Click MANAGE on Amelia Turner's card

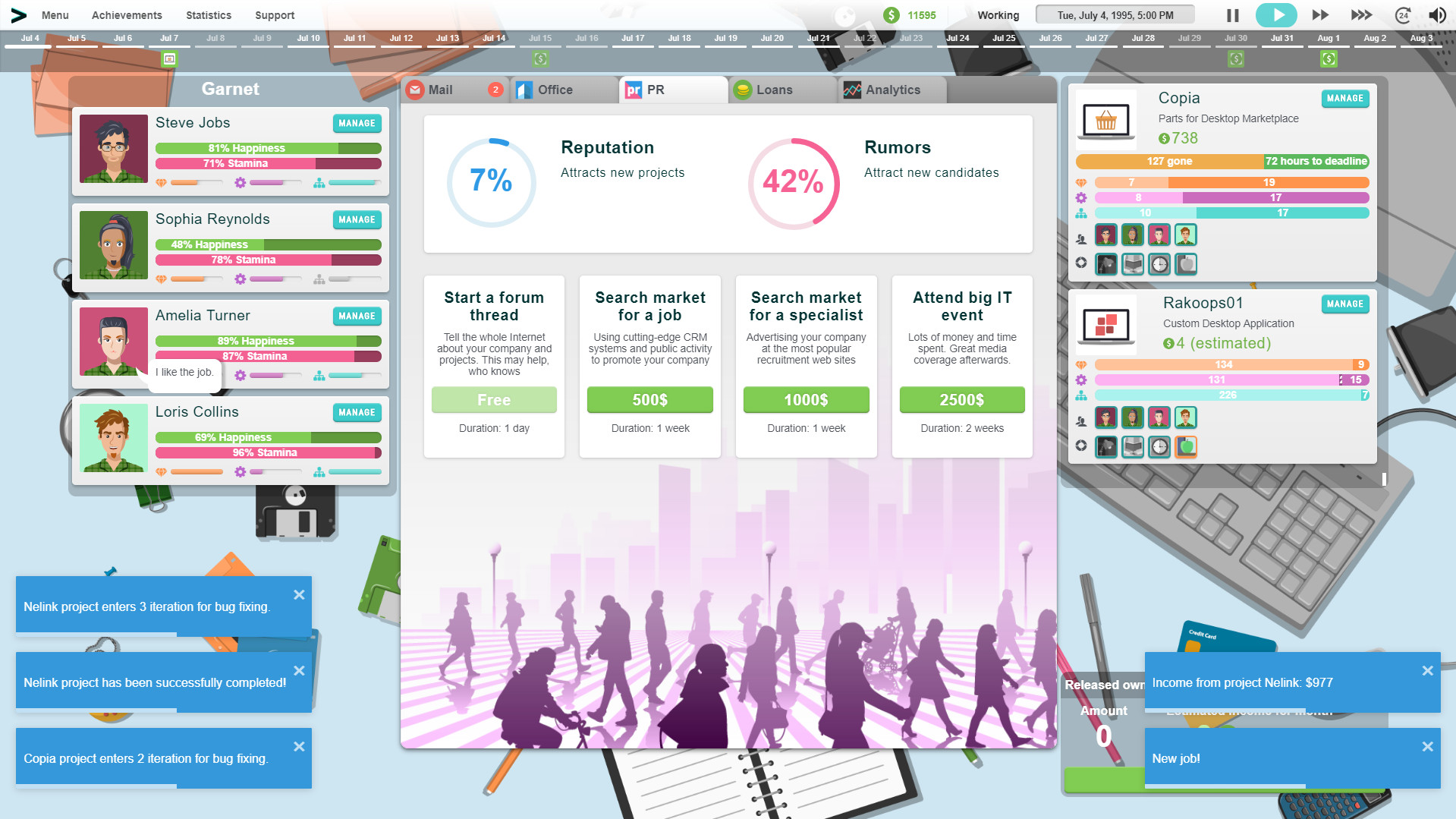click(x=357, y=316)
